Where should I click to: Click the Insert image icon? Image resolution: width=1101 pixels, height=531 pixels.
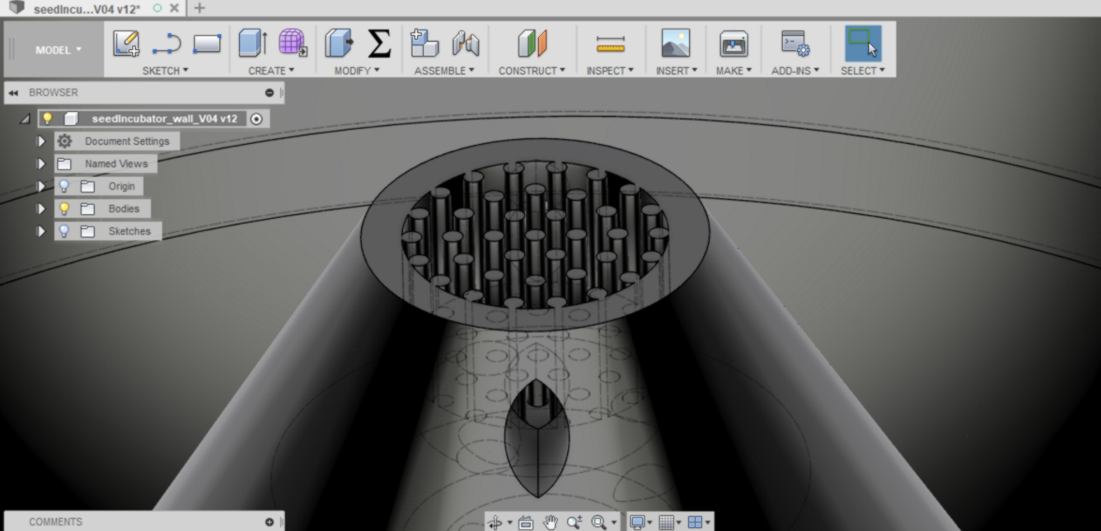click(675, 44)
